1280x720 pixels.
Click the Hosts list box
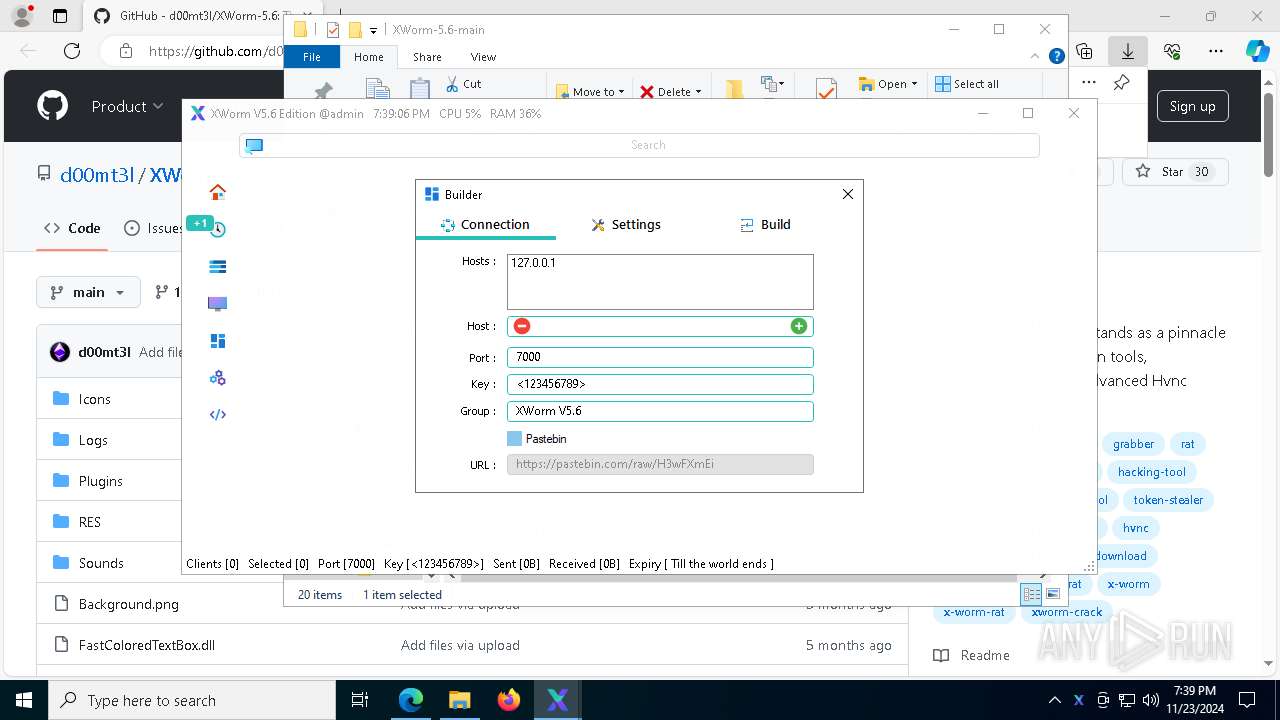click(x=660, y=282)
